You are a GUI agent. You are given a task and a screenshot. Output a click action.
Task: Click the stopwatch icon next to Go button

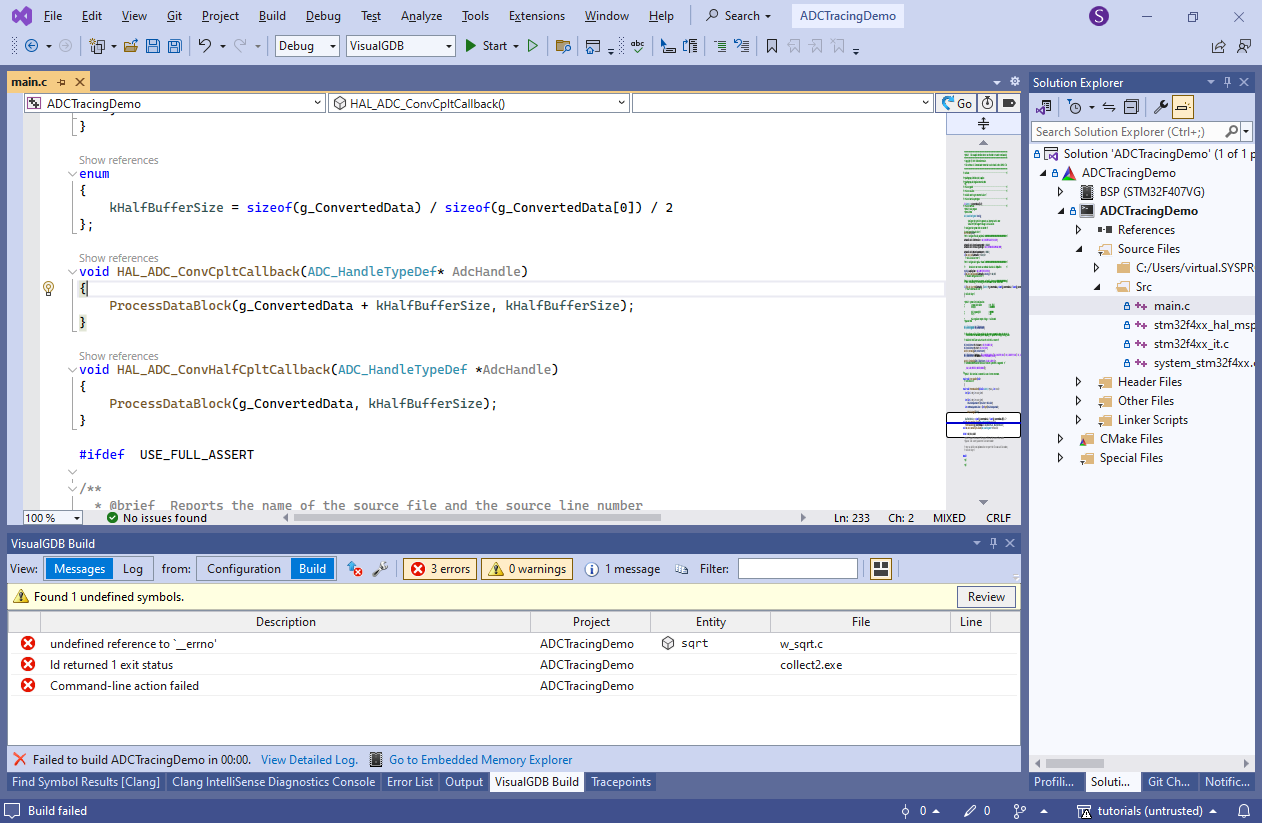(x=988, y=103)
